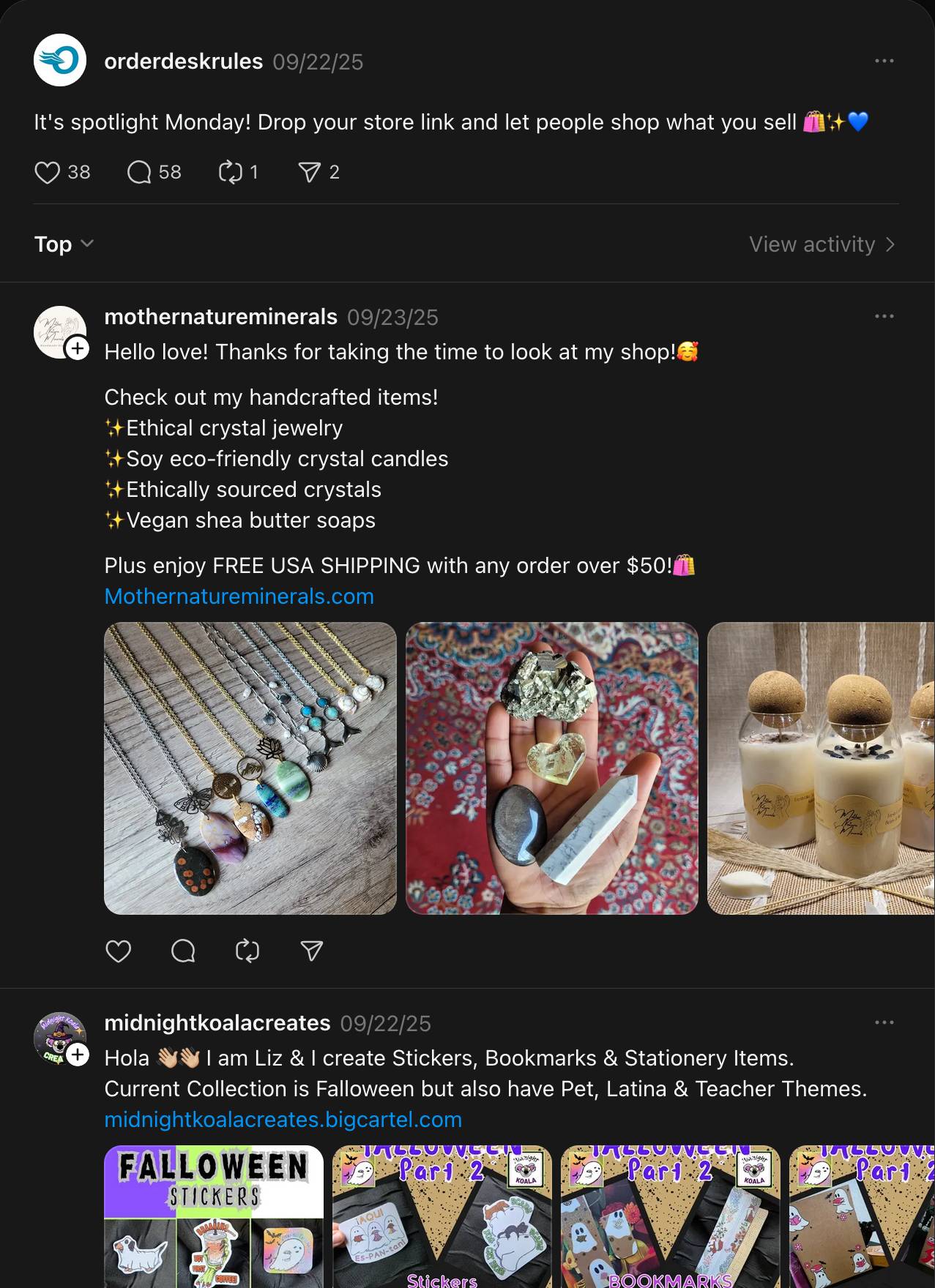
Task: Share the orderdeskrules post via send icon
Action: click(309, 173)
